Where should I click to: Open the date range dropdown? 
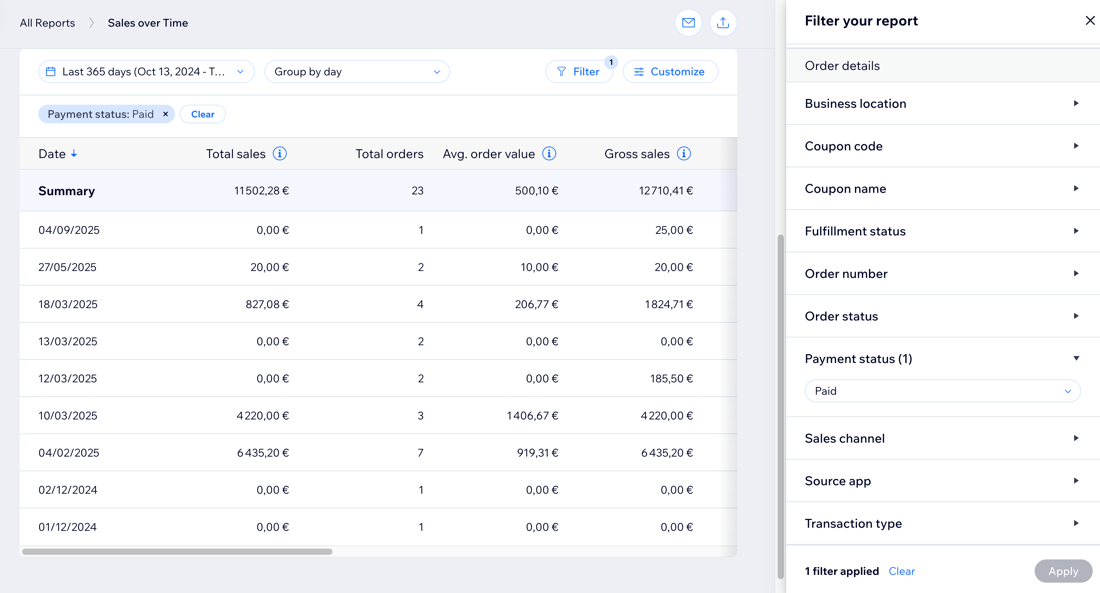click(x=146, y=72)
